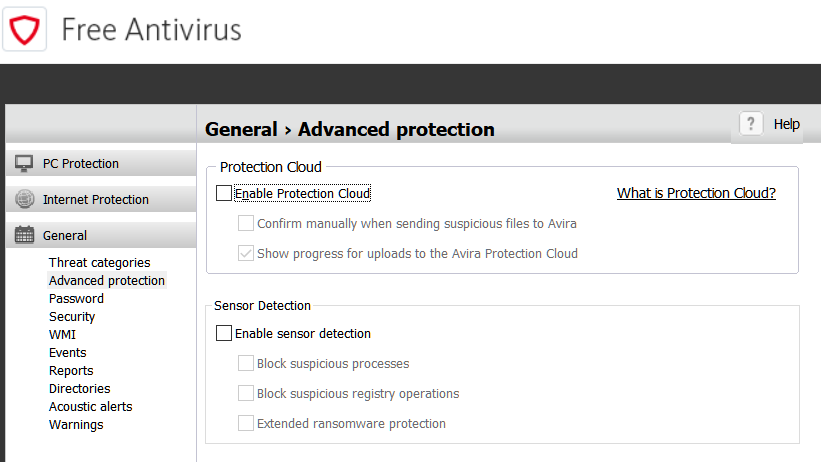Select the WMI settings entry
The width and height of the screenshot is (821, 462).
point(62,335)
